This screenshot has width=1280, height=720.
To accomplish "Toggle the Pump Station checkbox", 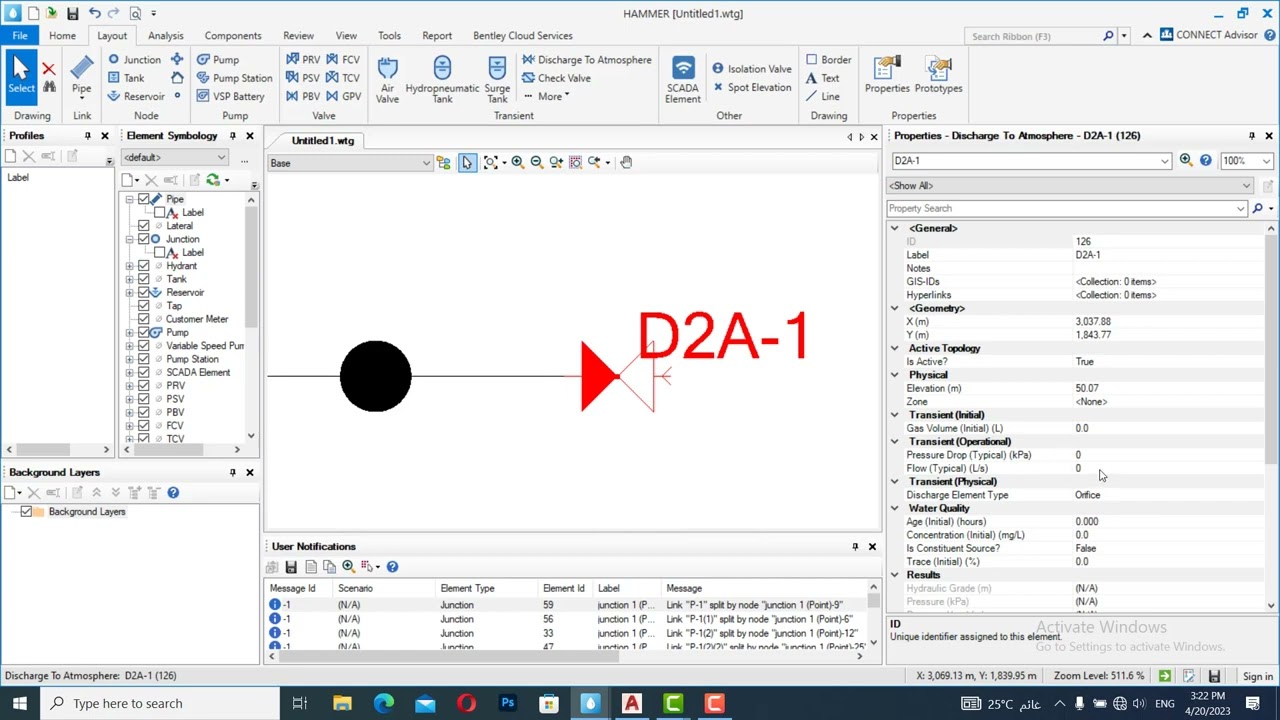I will click(144, 359).
